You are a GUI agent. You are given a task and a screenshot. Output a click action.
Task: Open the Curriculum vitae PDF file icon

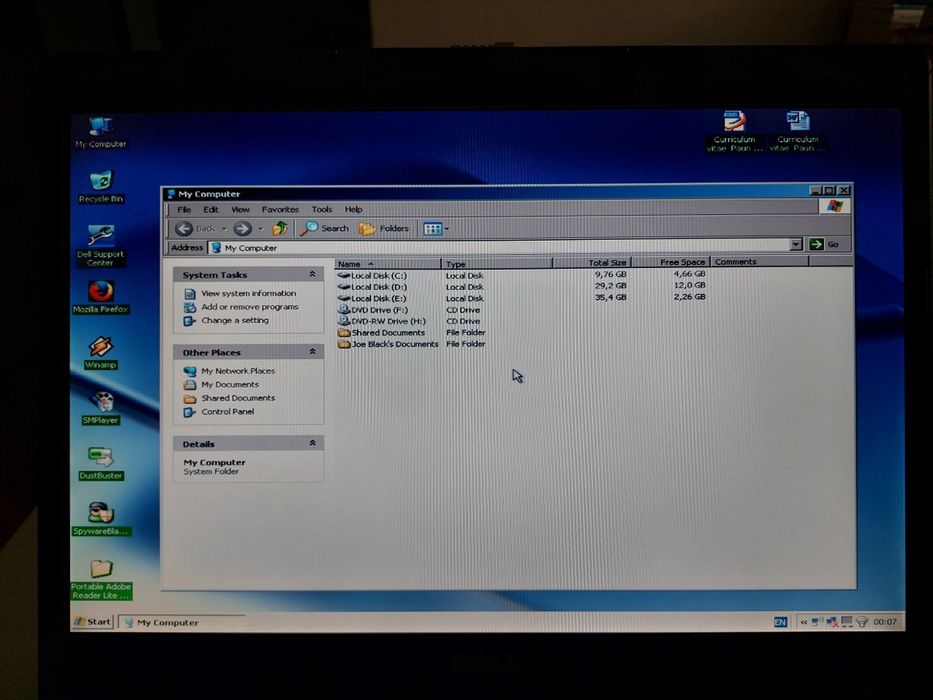[x=734, y=131]
